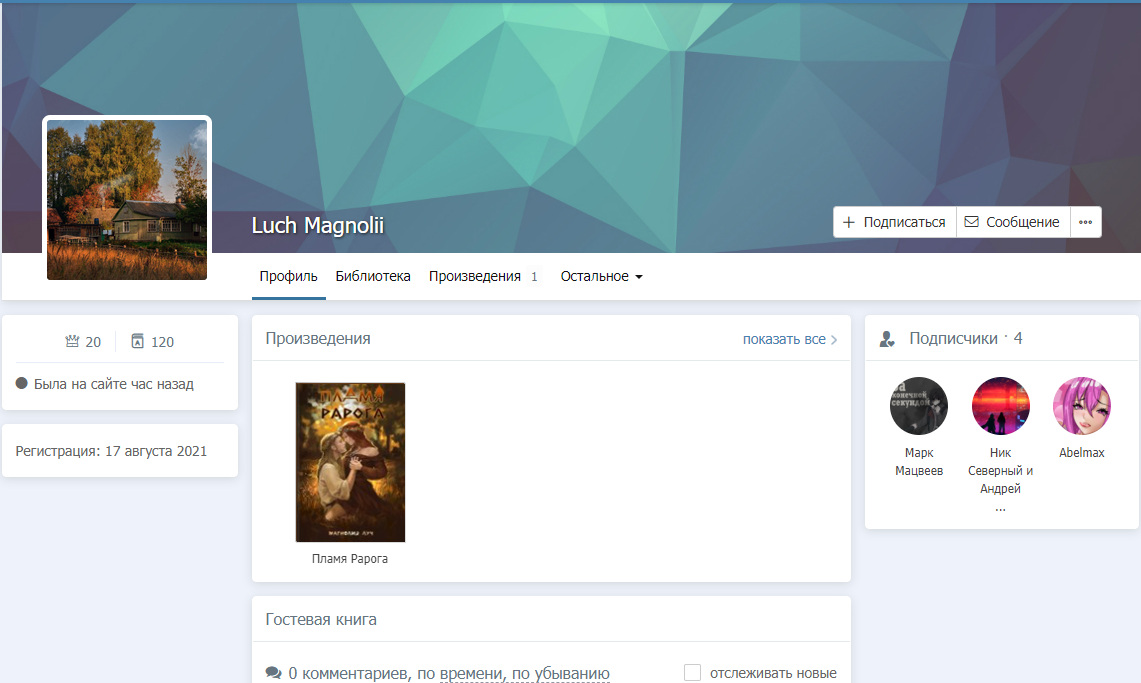1141x683 pixels.
Task: Click the three-dots more options button
Action: (1085, 222)
